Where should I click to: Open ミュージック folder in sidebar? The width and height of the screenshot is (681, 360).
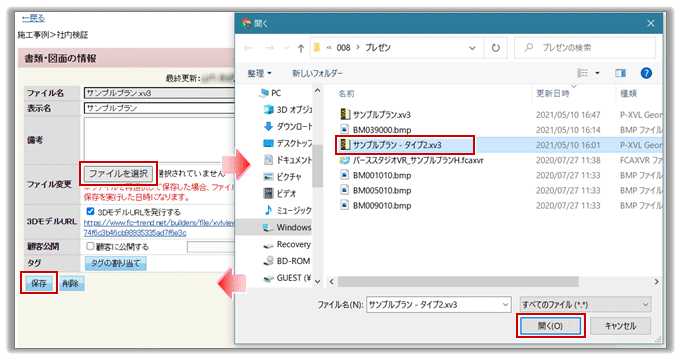coord(288,210)
